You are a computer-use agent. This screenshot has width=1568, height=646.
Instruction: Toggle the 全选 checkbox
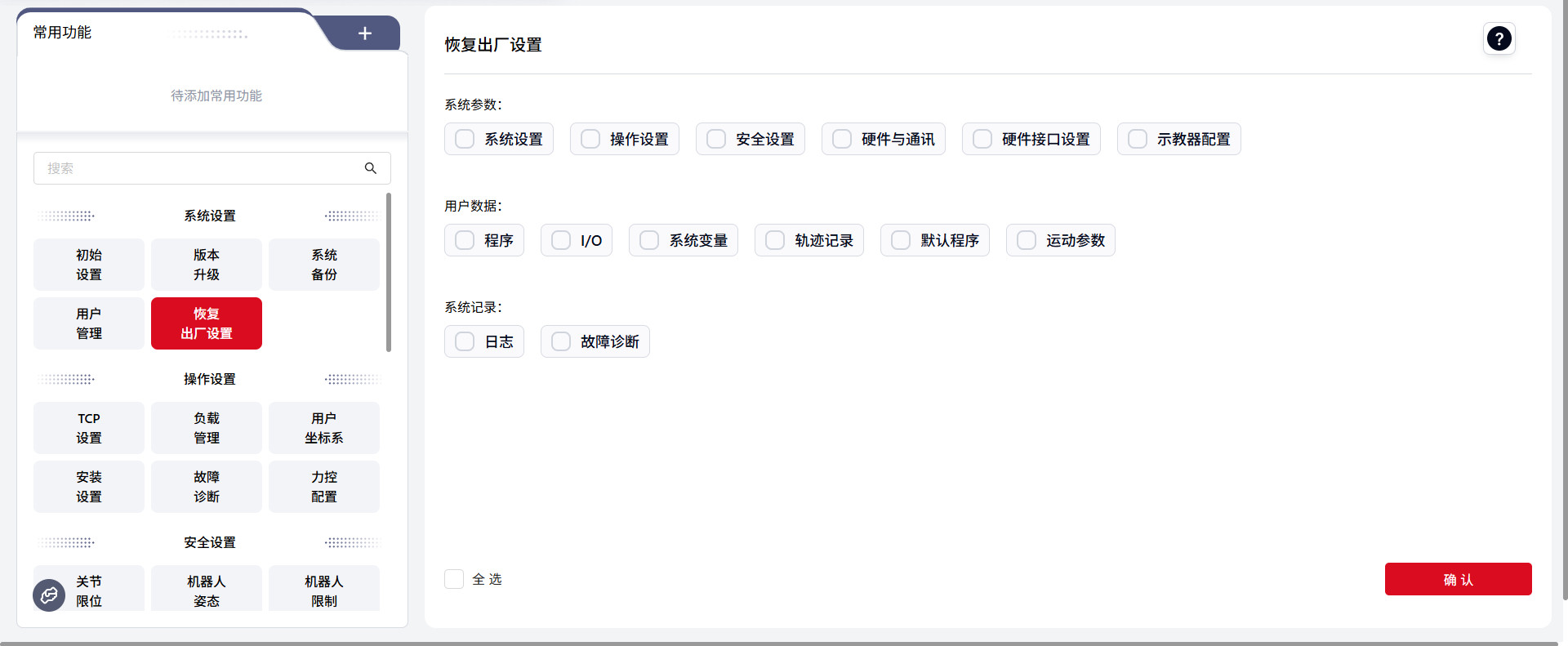coord(454,579)
